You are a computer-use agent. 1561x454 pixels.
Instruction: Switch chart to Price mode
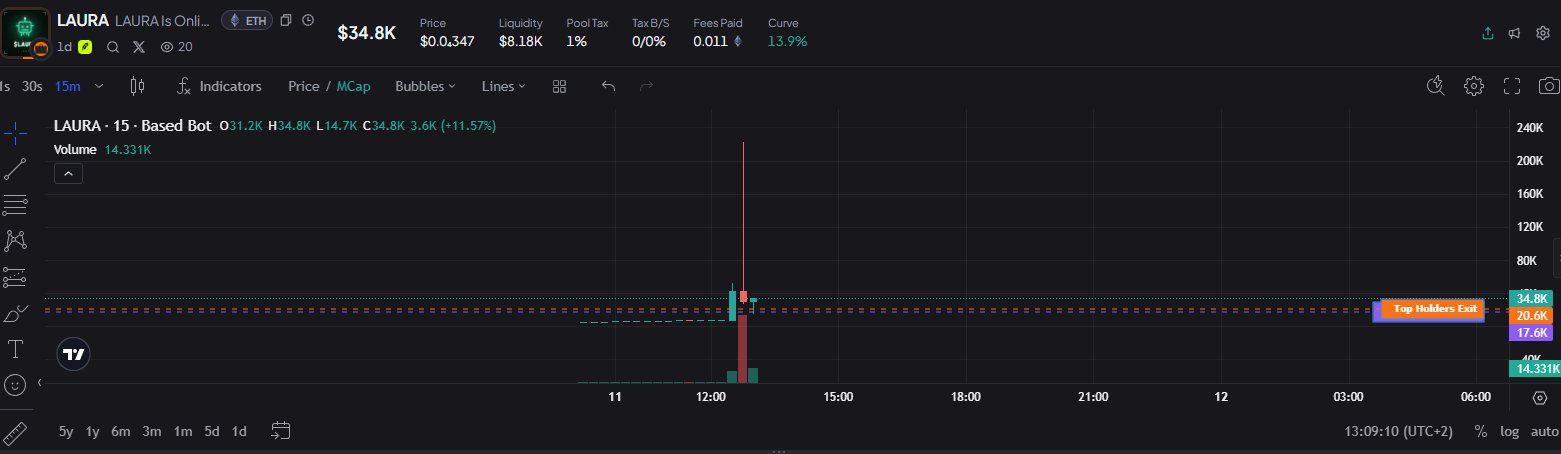click(x=303, y=86)
